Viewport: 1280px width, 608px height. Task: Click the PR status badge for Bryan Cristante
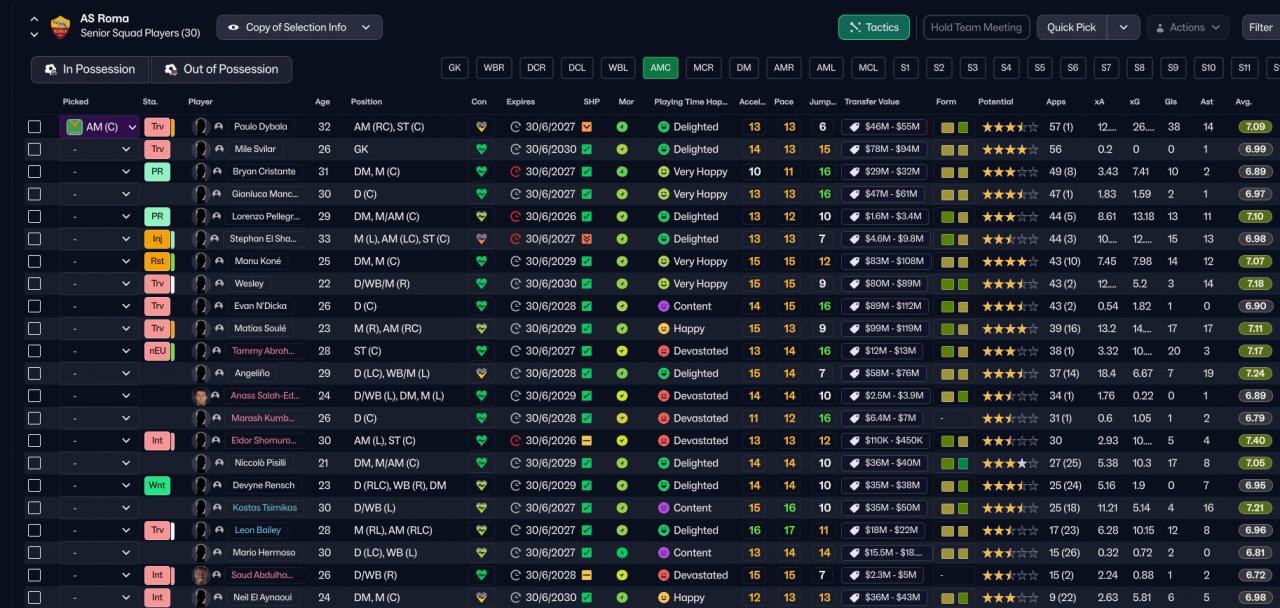(157, 172)
